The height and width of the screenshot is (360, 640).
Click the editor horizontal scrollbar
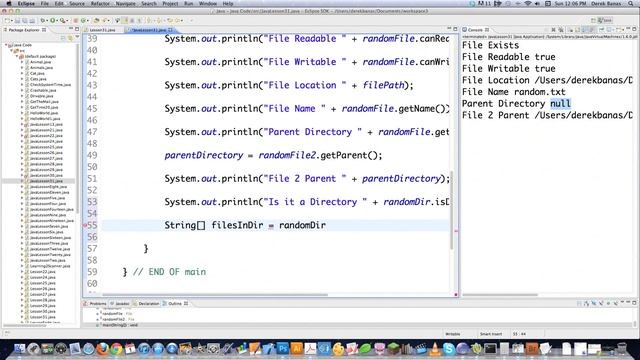click(215, 295)
